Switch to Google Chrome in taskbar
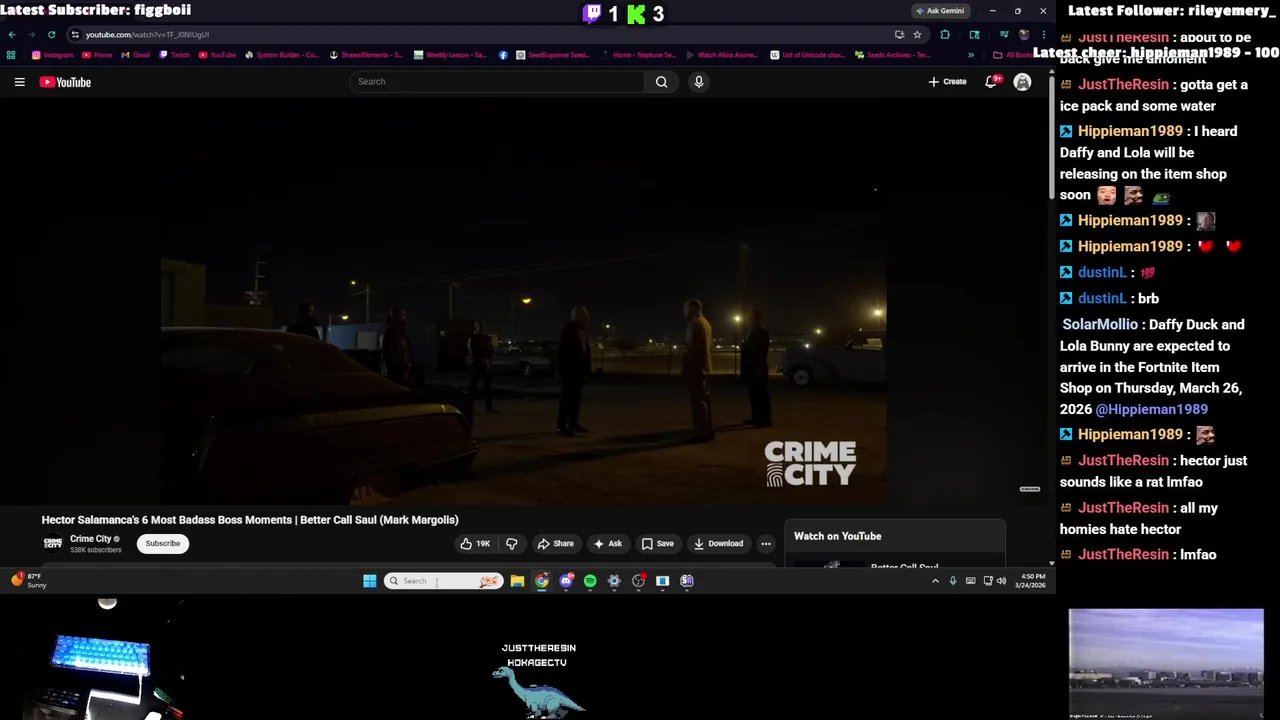1280x720 pixels. 542,581
